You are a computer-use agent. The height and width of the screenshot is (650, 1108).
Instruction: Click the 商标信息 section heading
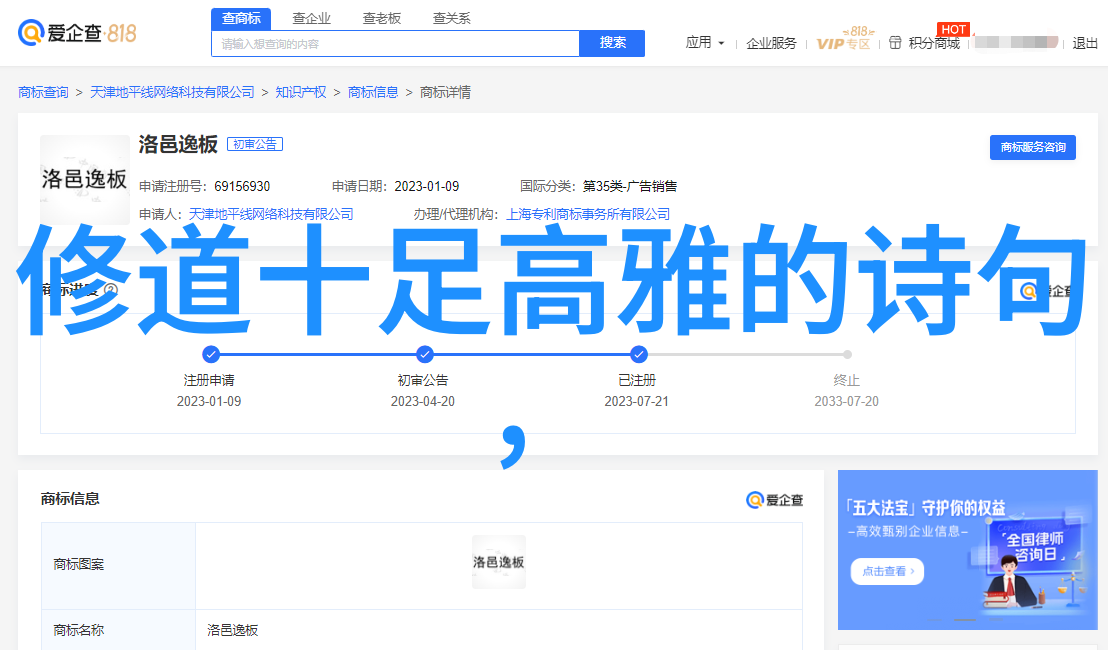point(70,499)
